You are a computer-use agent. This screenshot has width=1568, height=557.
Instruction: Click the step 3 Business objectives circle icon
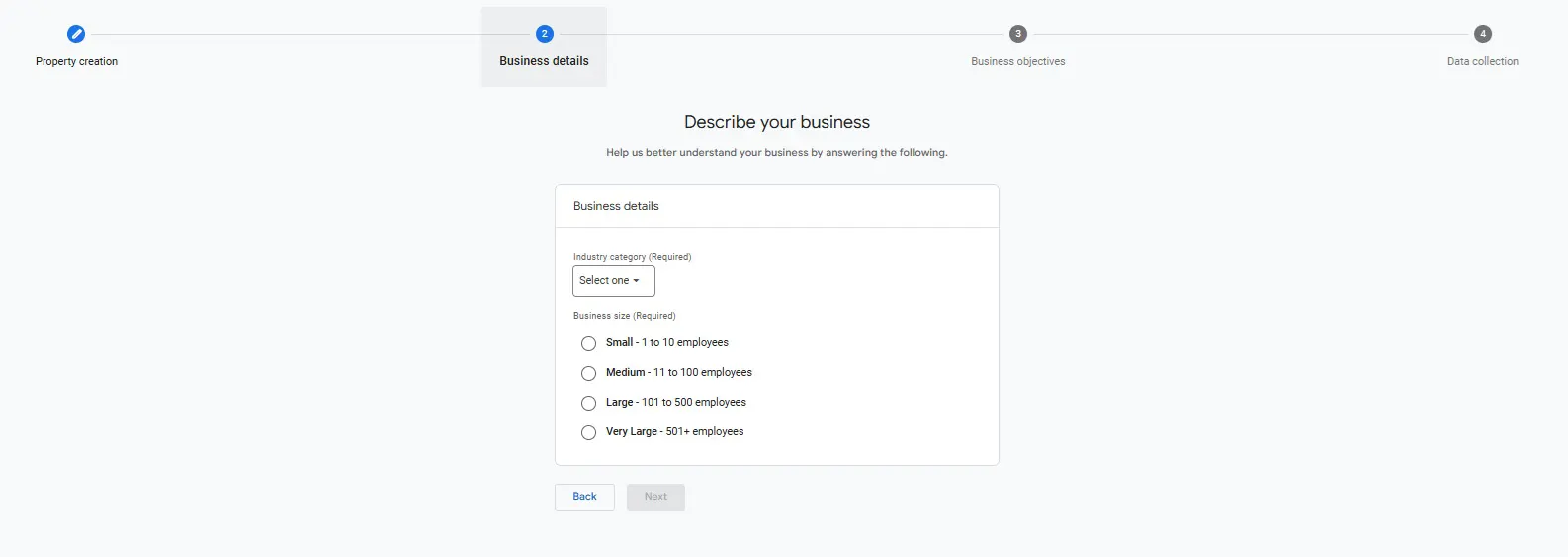click(1017, 34)
